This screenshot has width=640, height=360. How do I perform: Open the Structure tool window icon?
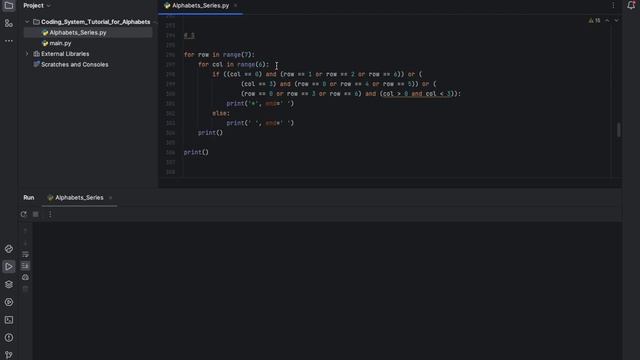[x=9, y=23]
